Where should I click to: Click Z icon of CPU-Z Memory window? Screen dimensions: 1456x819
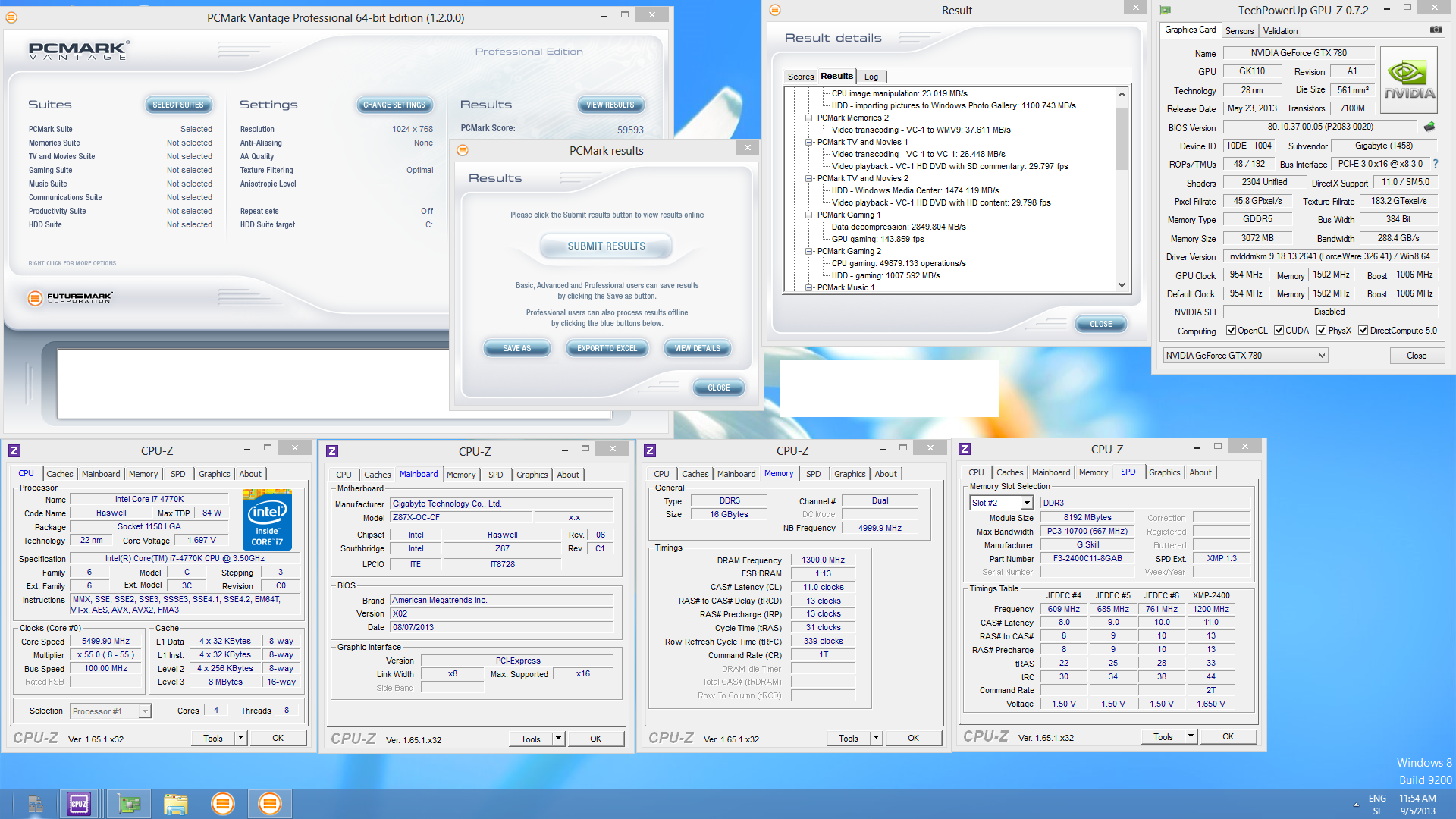(x=649, y=450)
